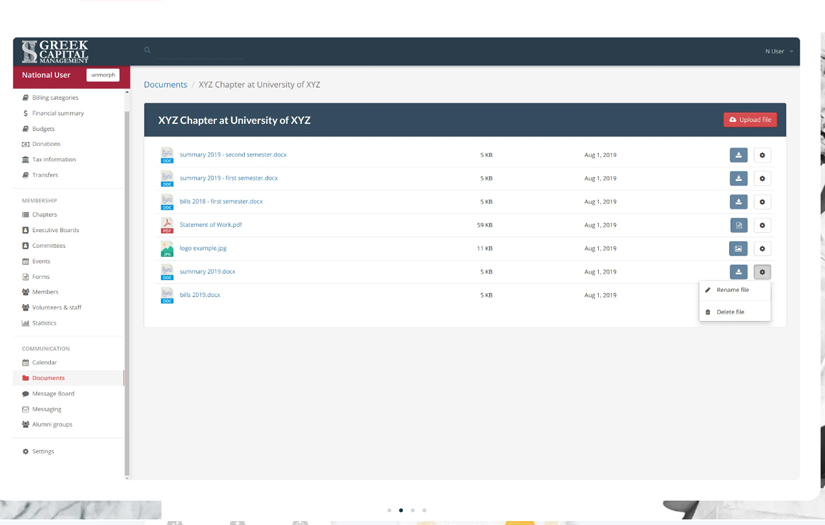The image size is (825, 525).
Task: Click the Chapters list icon
Action: tap(25, 214)
